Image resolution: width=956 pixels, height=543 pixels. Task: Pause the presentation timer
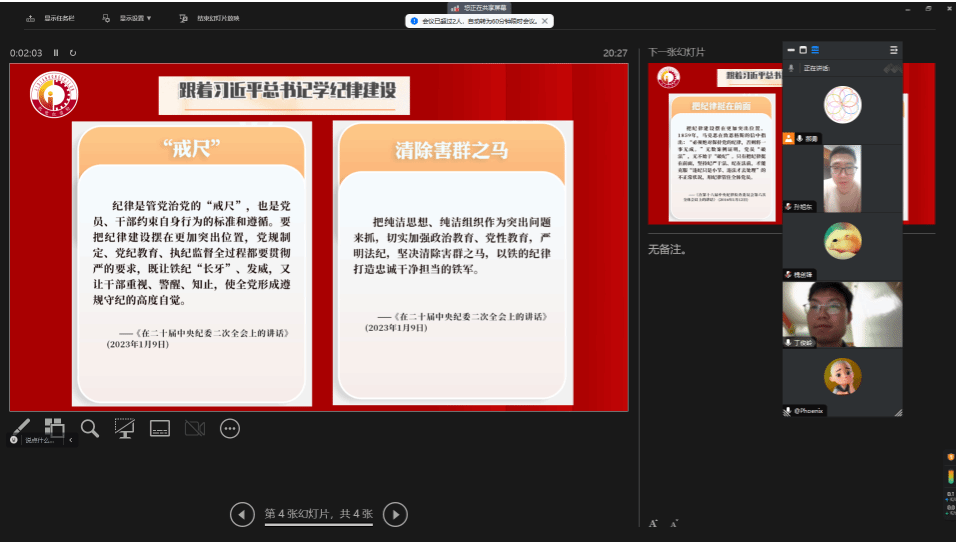(x=56, y=53)
